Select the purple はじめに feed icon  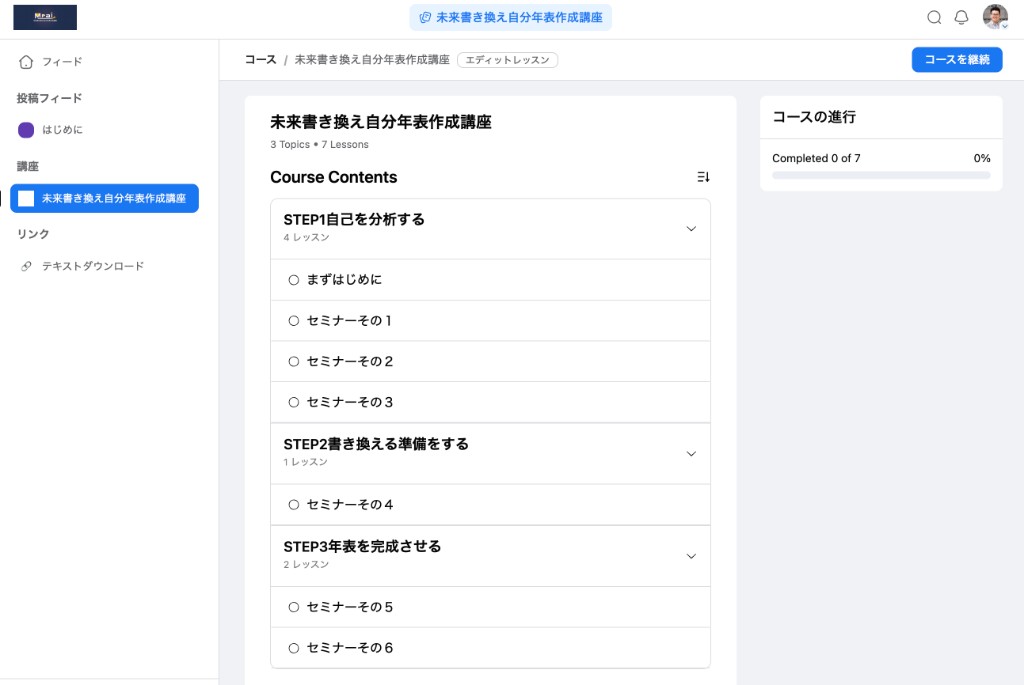27,129
